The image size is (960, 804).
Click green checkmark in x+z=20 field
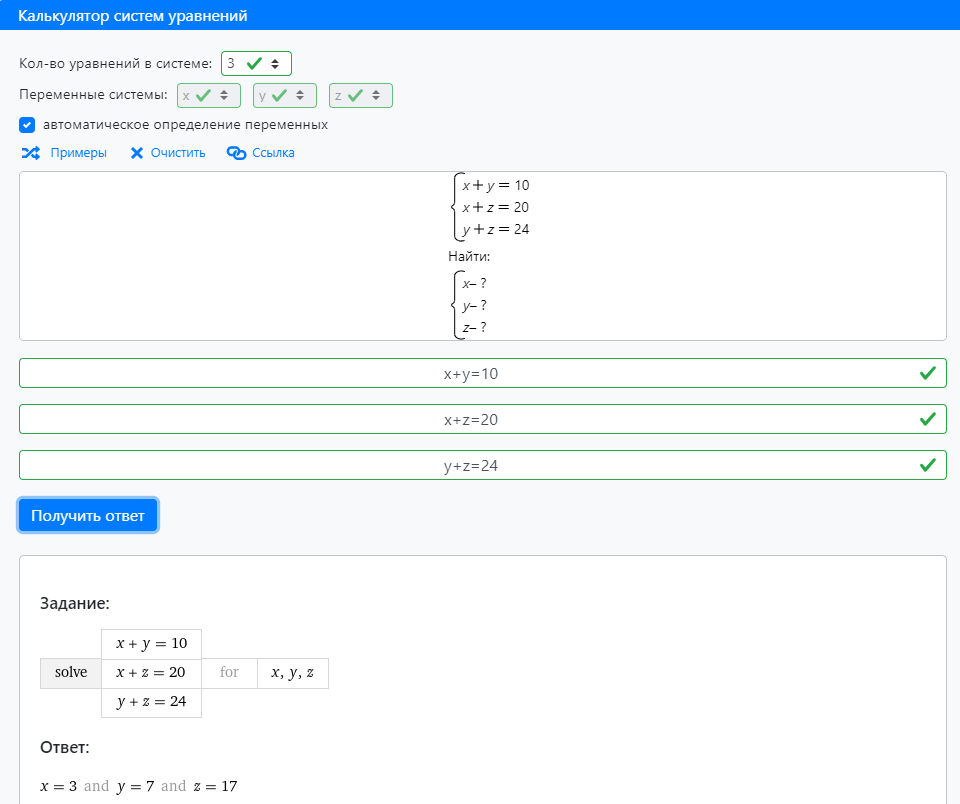(x=928, y=419)
